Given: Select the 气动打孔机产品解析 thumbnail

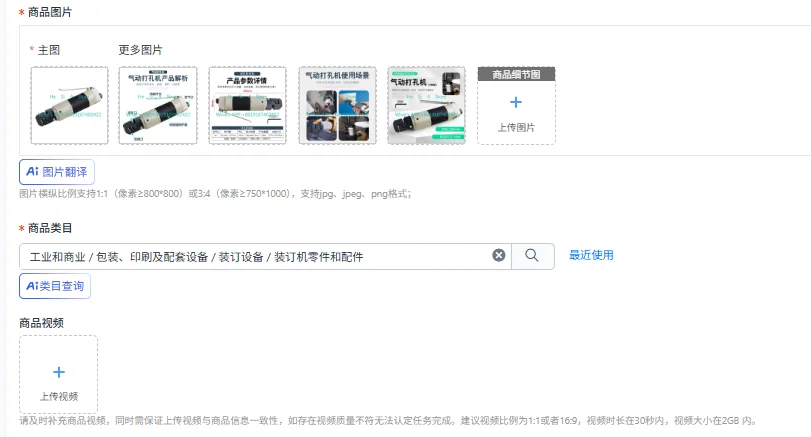Looking at the screenshot, I should coord(158,106).
